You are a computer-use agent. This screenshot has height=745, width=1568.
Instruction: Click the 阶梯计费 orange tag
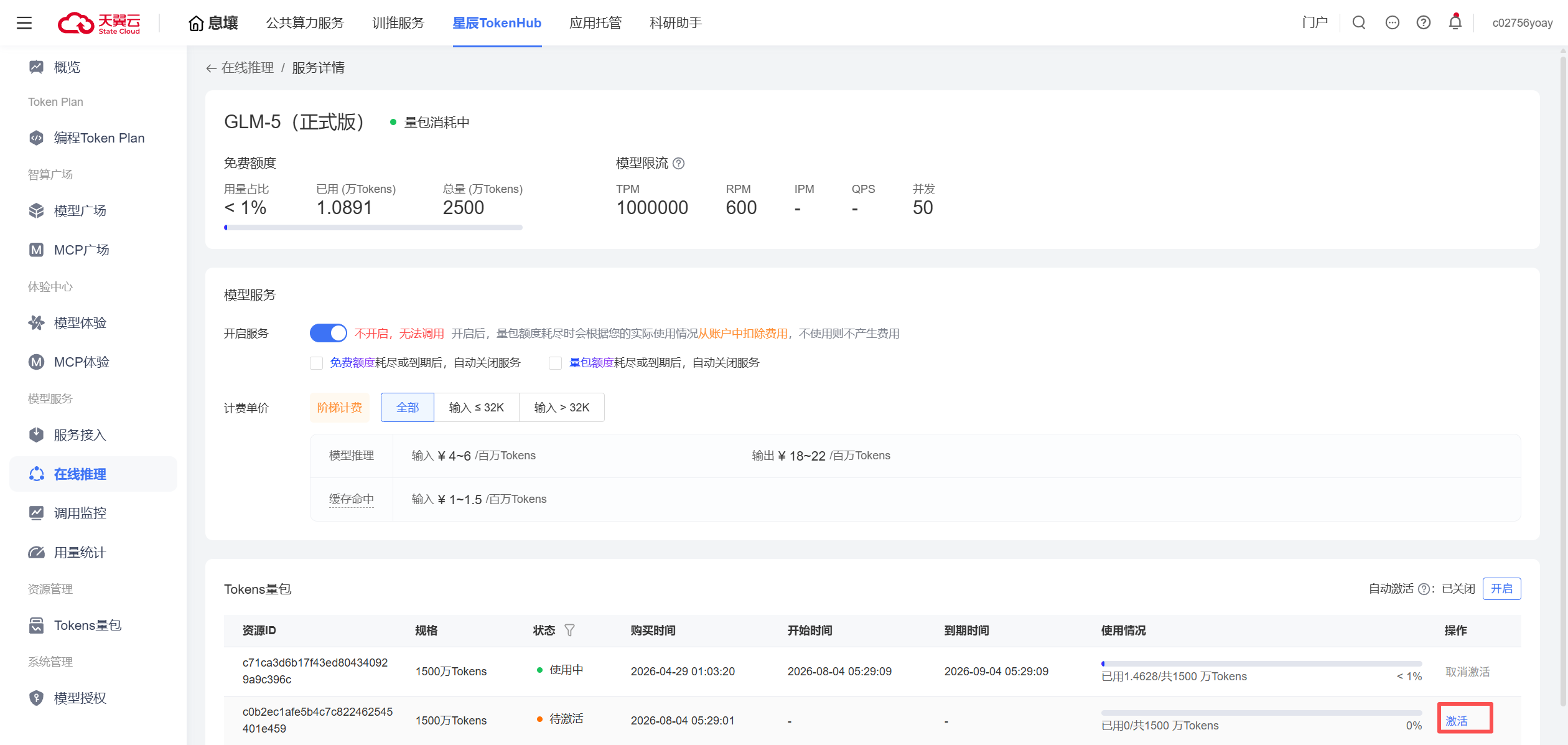click(x=340, y=408)
